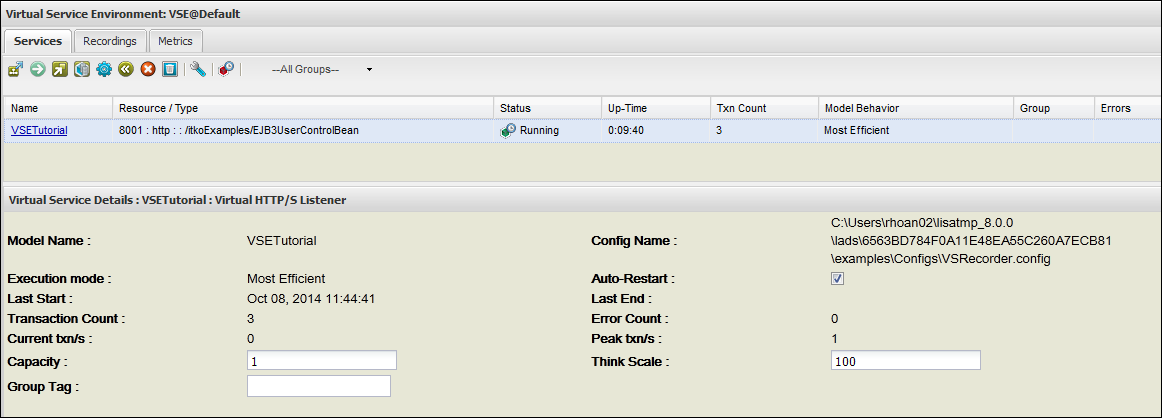Sort by Status column header
The image size is (1162, 418).
pyautogui.click(x=546, y=108)
